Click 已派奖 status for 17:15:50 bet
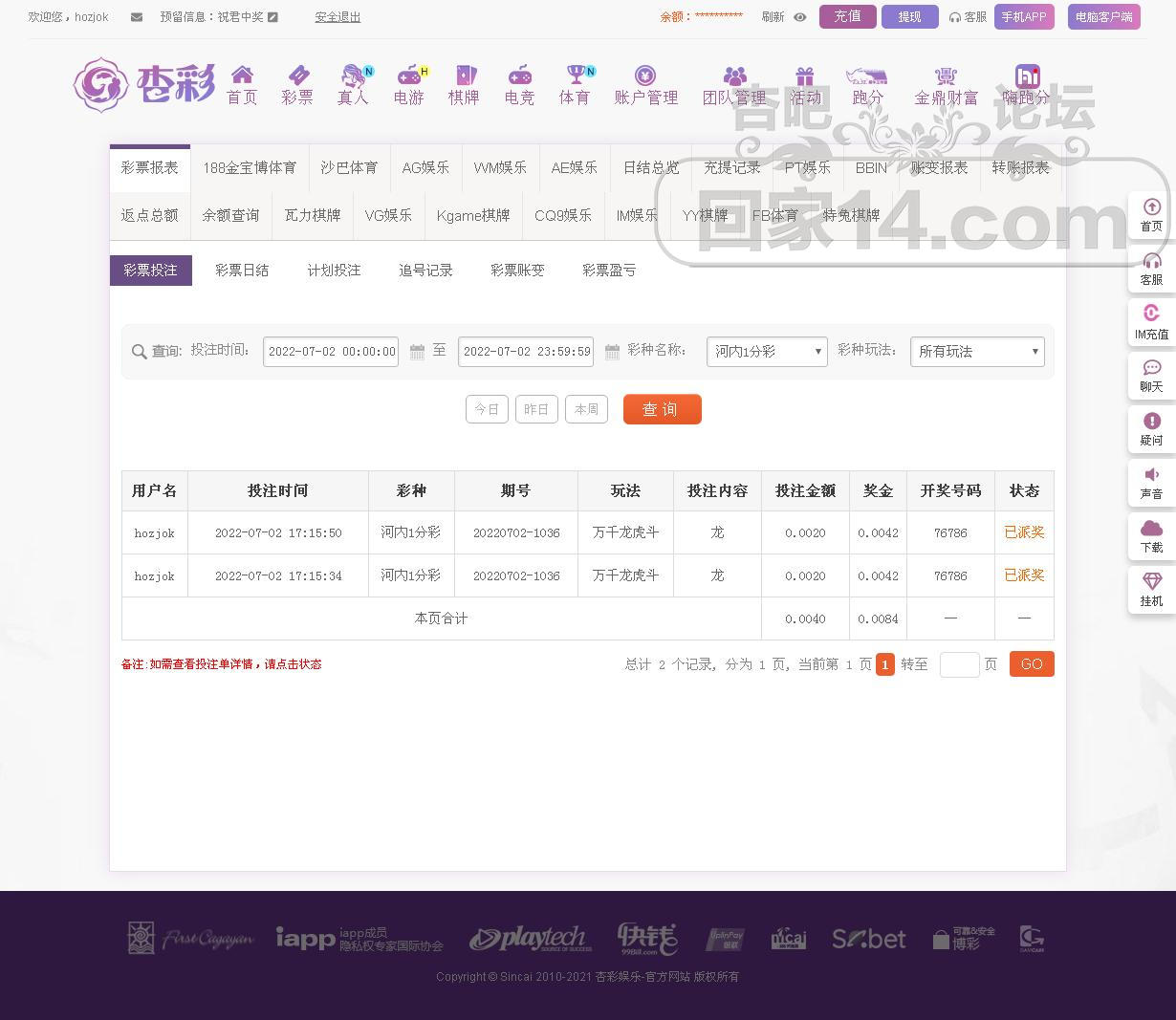 pos(1024,532)
